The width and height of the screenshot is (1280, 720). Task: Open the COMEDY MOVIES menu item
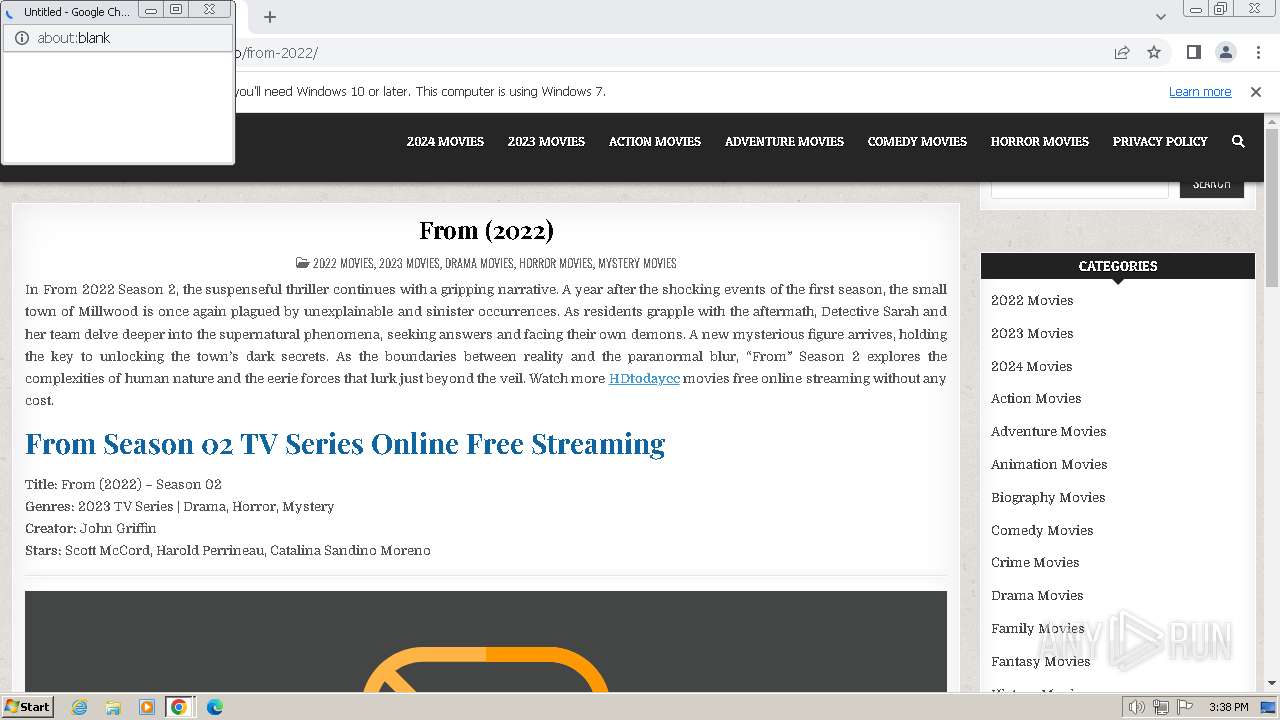[917, 142]
